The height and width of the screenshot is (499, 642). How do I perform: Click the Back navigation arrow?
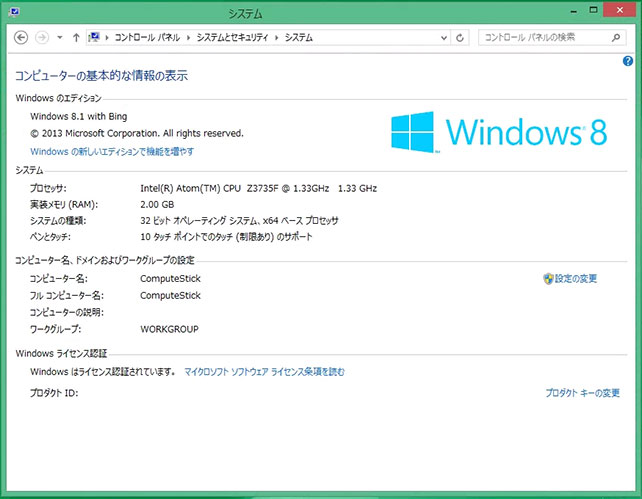pos(21,38)
